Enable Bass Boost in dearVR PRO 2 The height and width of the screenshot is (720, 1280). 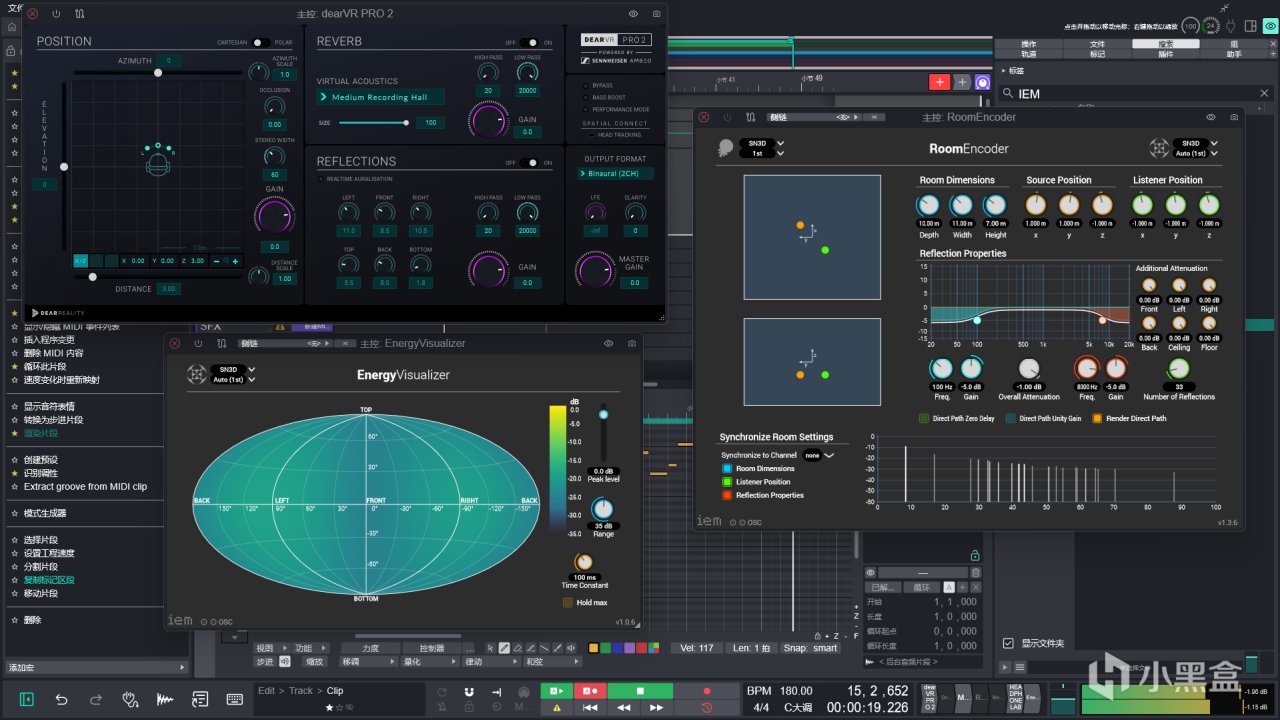(x=586, y=97)
